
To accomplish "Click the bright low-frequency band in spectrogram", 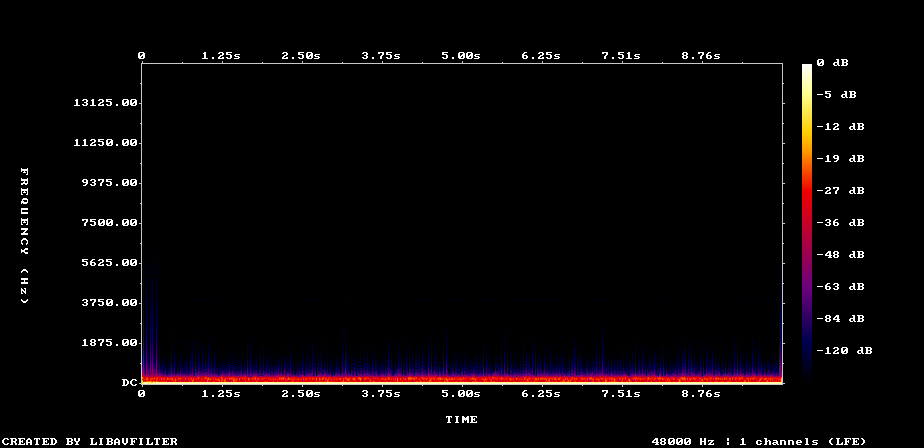I will (x=462, y=380).
